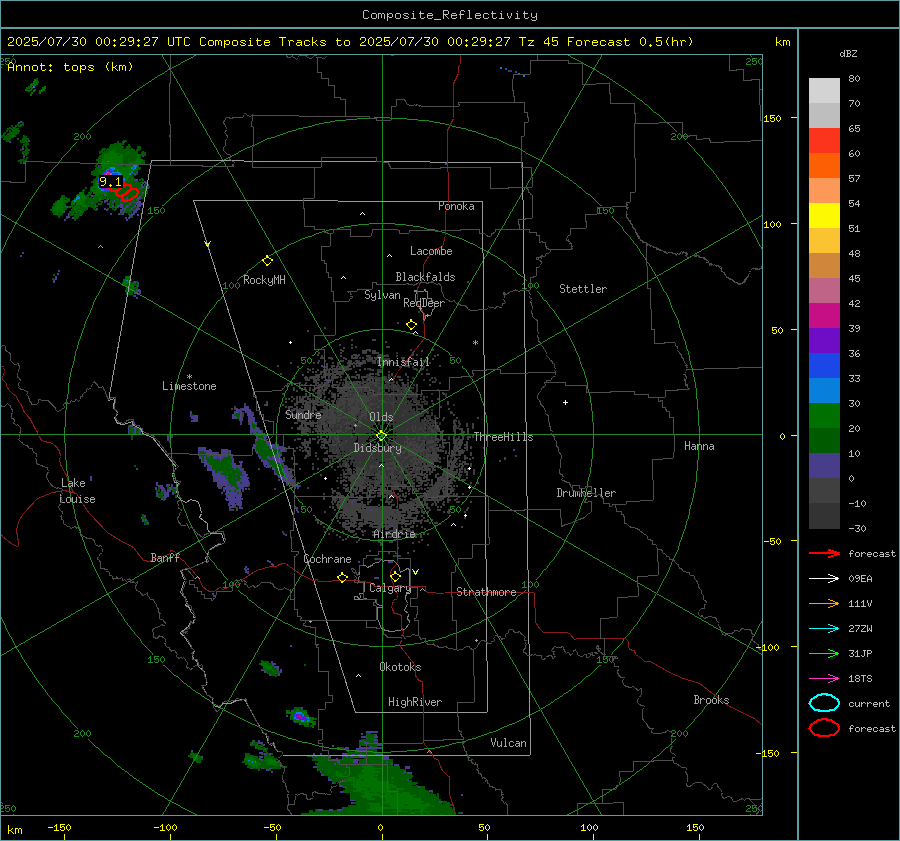This screenshot has width=900, height=841.
Task: Click the Vulcan city label
Action: point(509,743)
